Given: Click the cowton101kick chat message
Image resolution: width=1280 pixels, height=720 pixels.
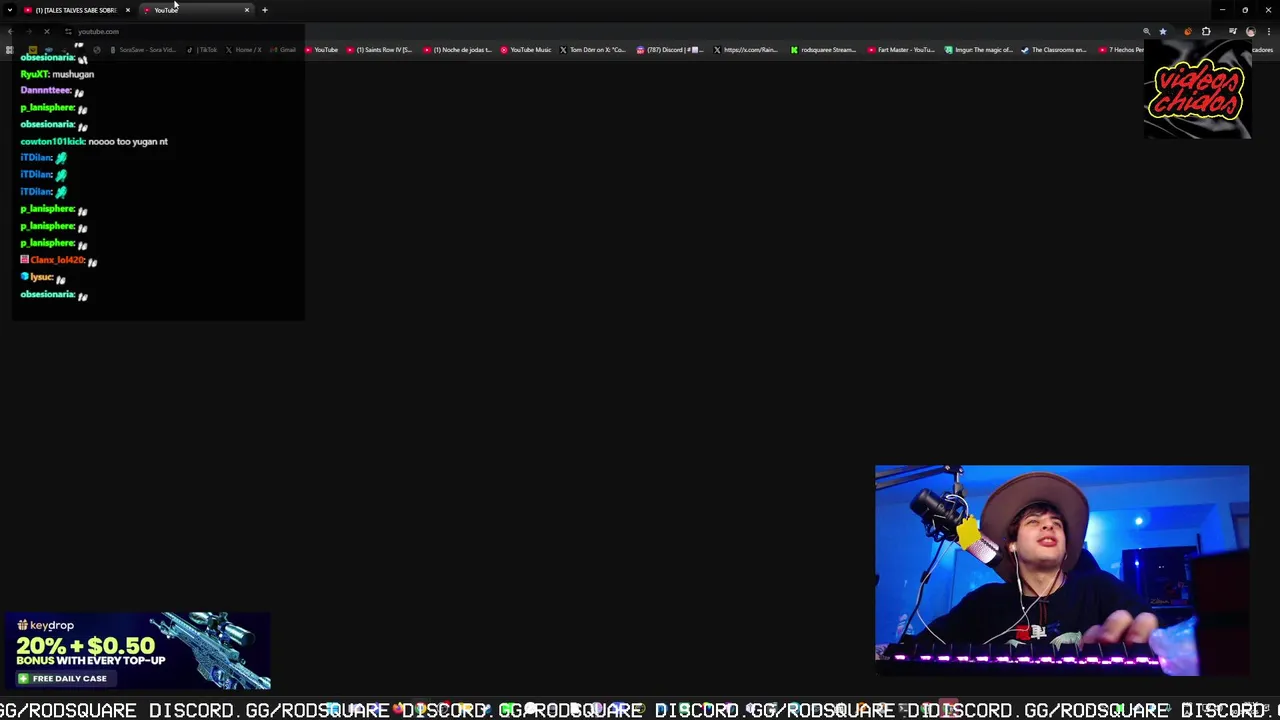Looking at the screenshot, I should click(x=94, y=141).
